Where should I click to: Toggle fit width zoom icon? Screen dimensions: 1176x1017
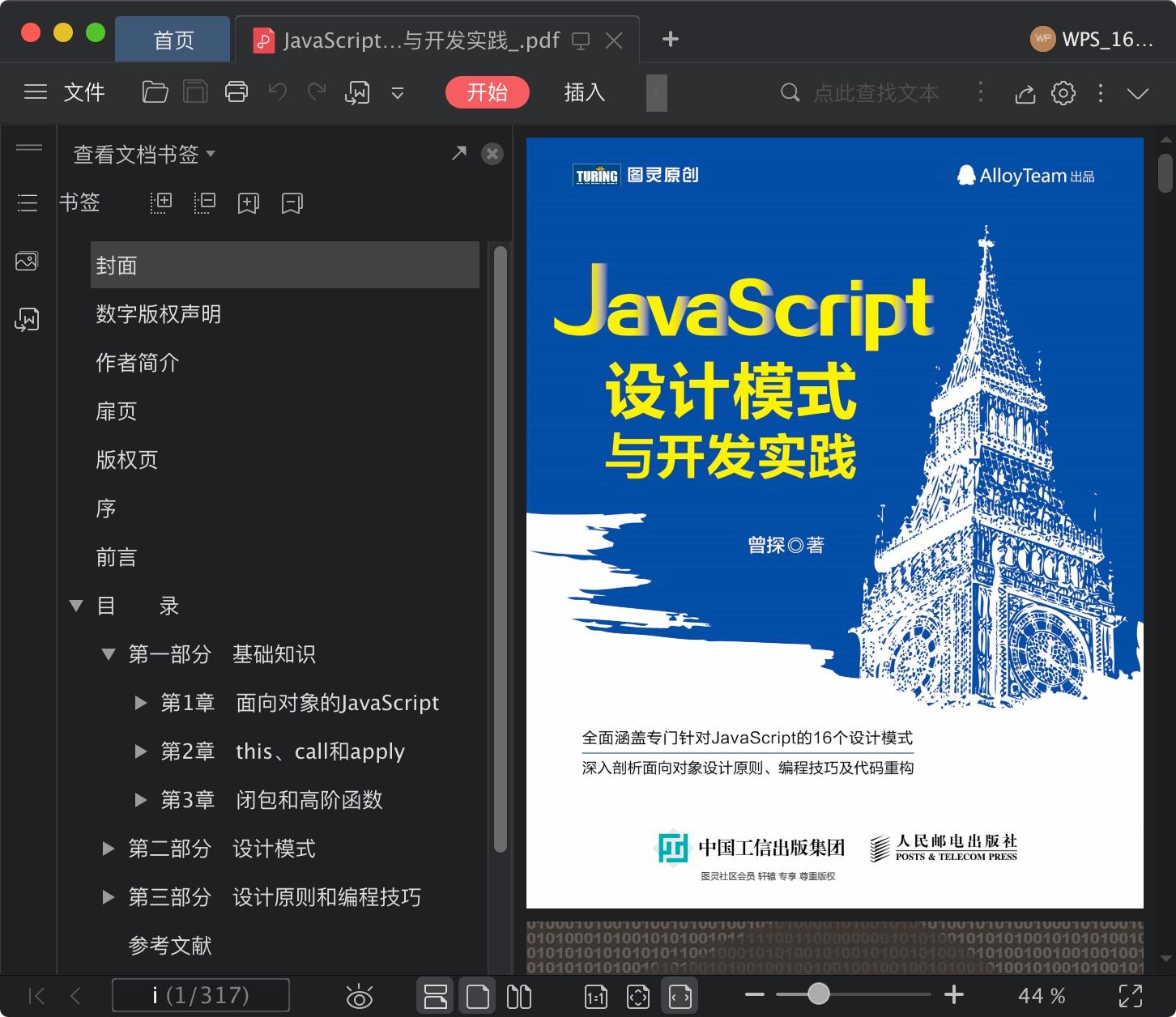[680, 996]
